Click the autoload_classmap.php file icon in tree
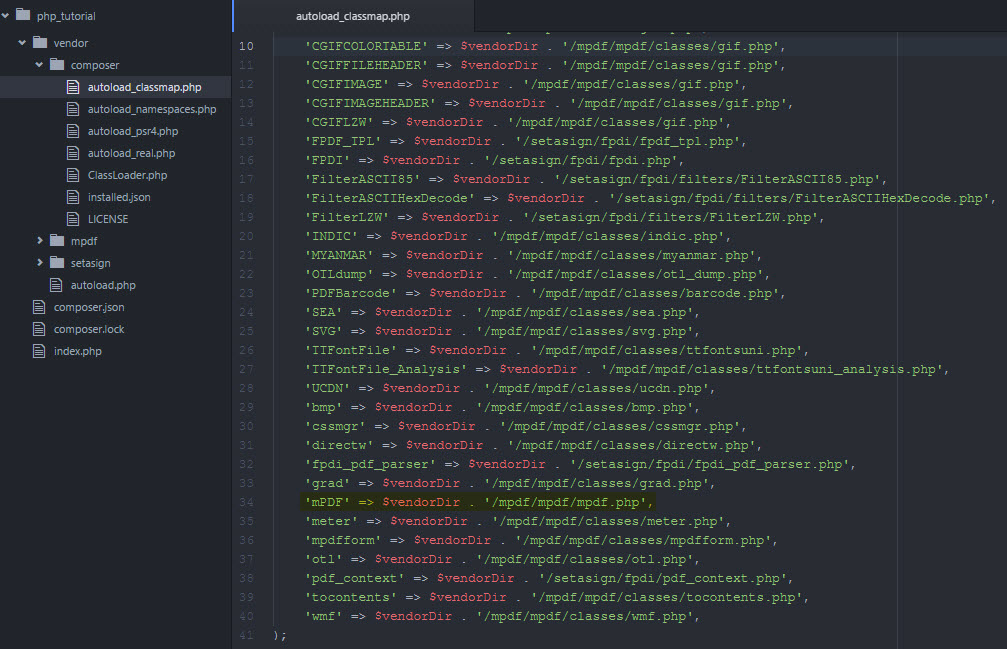 [73, 87]
